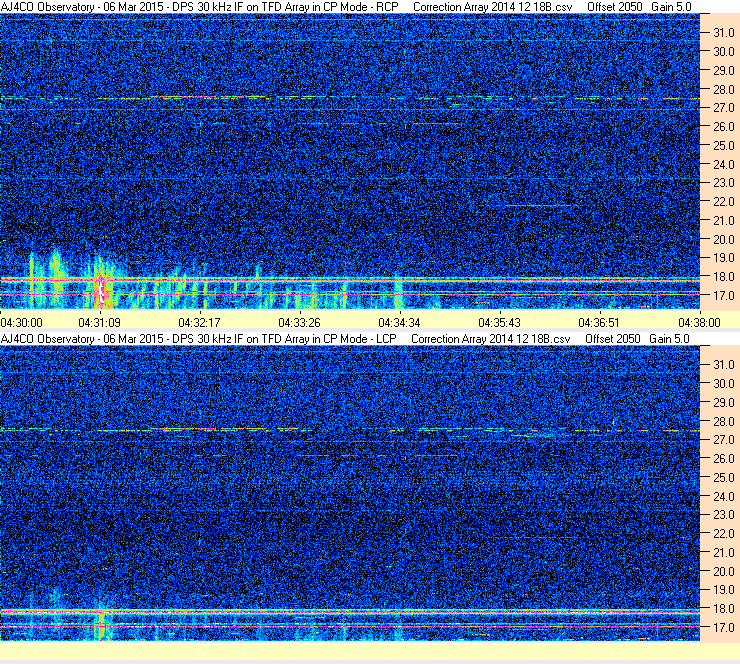Click the 04:35:43 time axis label
Viewport: 740px width, 664px height.
(x=499, y=323)
